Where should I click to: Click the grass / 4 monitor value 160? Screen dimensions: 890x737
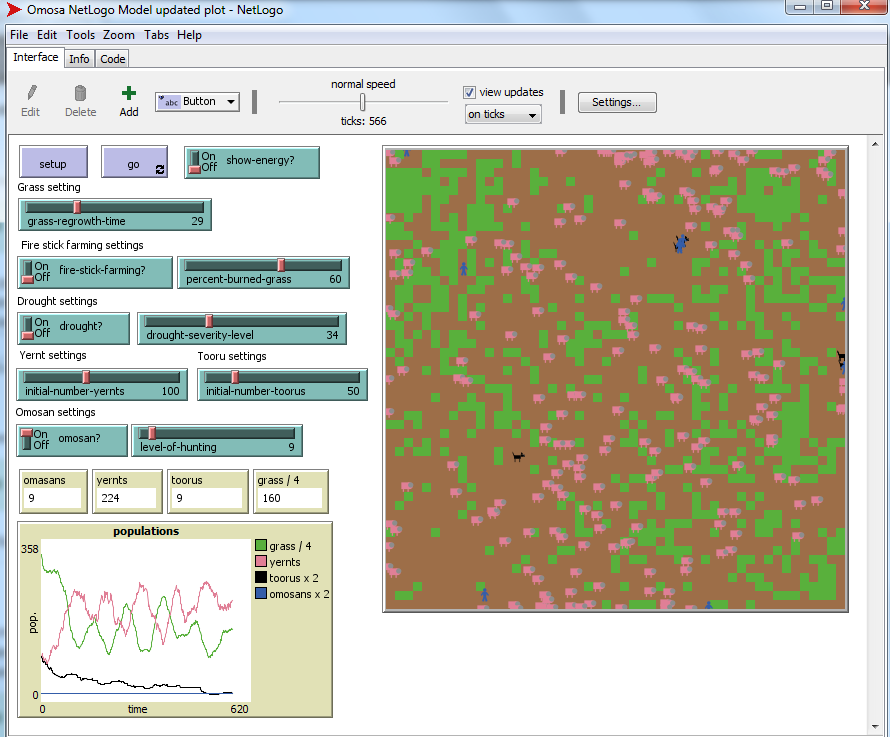pos(290,498)
